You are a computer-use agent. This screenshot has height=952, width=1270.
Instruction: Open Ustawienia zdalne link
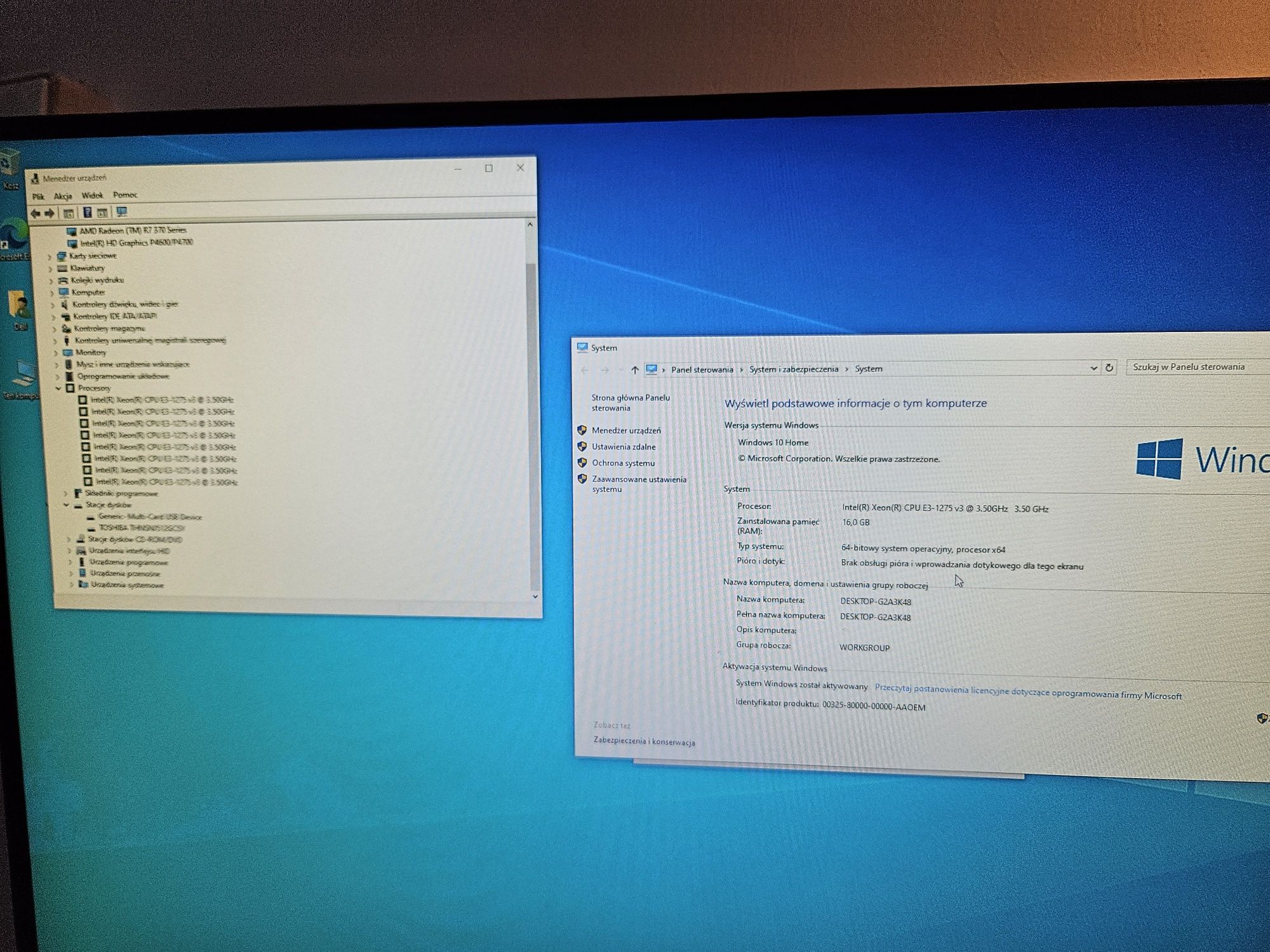(624, 447)
